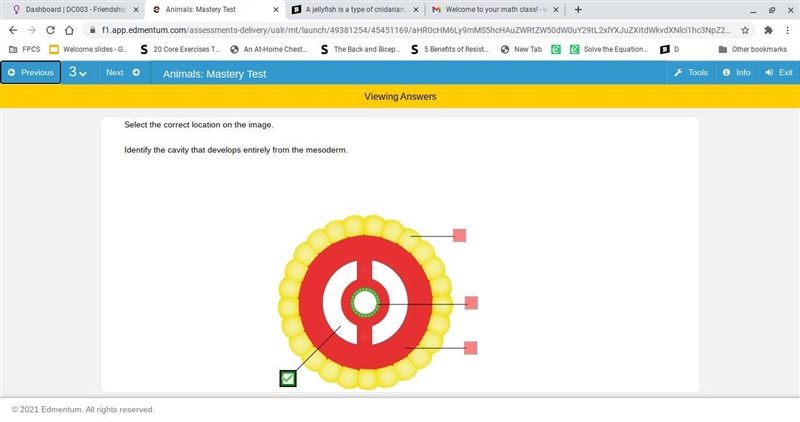800x422 pixels.
Task: Bookmark this page with the star icon
Action: (745, 30)
